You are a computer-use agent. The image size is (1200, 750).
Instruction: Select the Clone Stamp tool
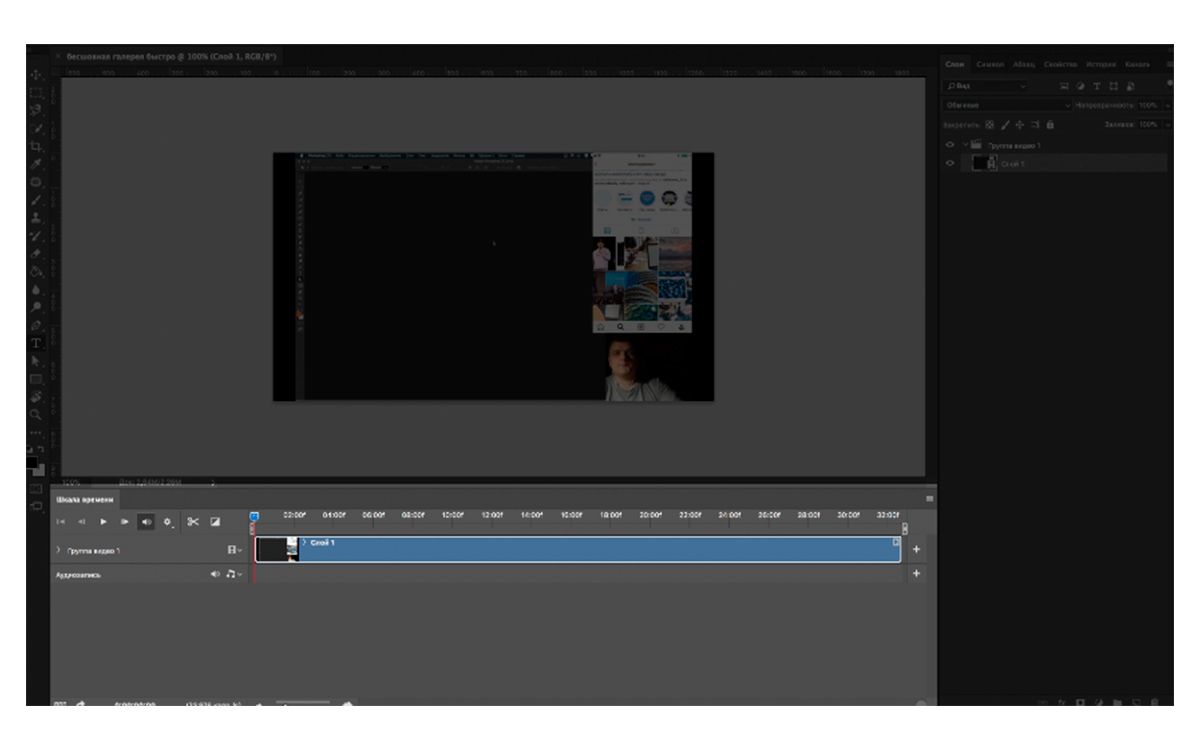click(x=37, y=218)
